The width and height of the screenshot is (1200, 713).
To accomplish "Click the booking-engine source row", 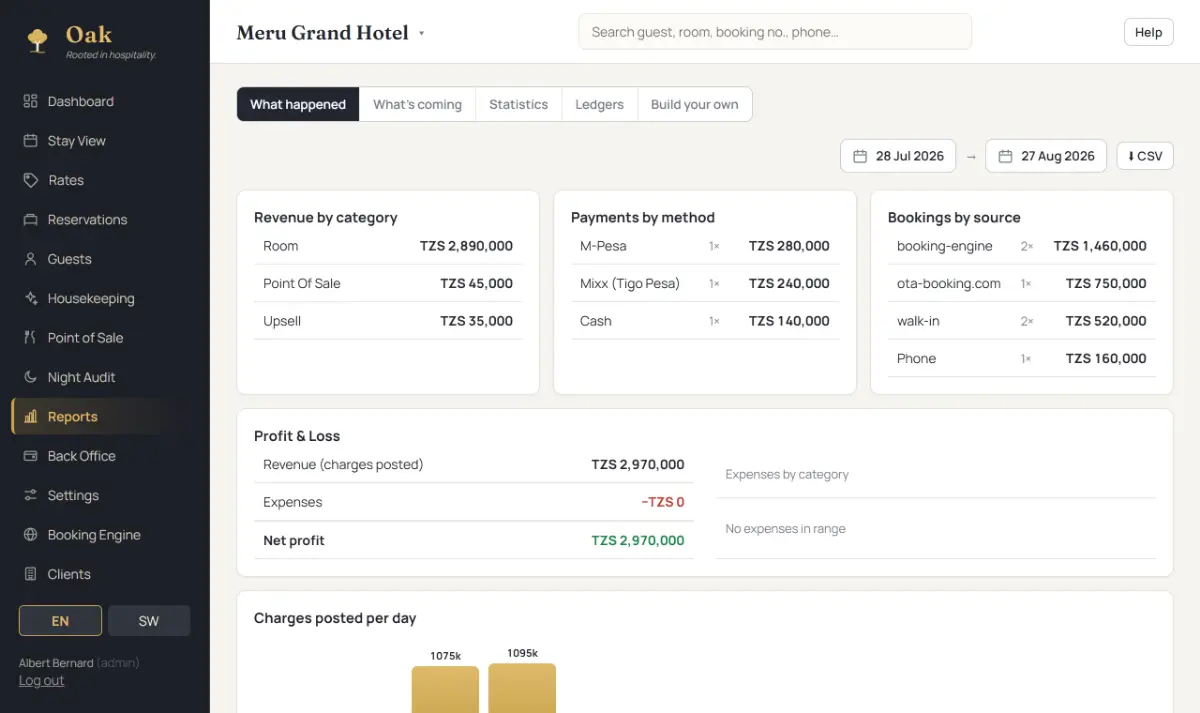I will coord(1022,246).
